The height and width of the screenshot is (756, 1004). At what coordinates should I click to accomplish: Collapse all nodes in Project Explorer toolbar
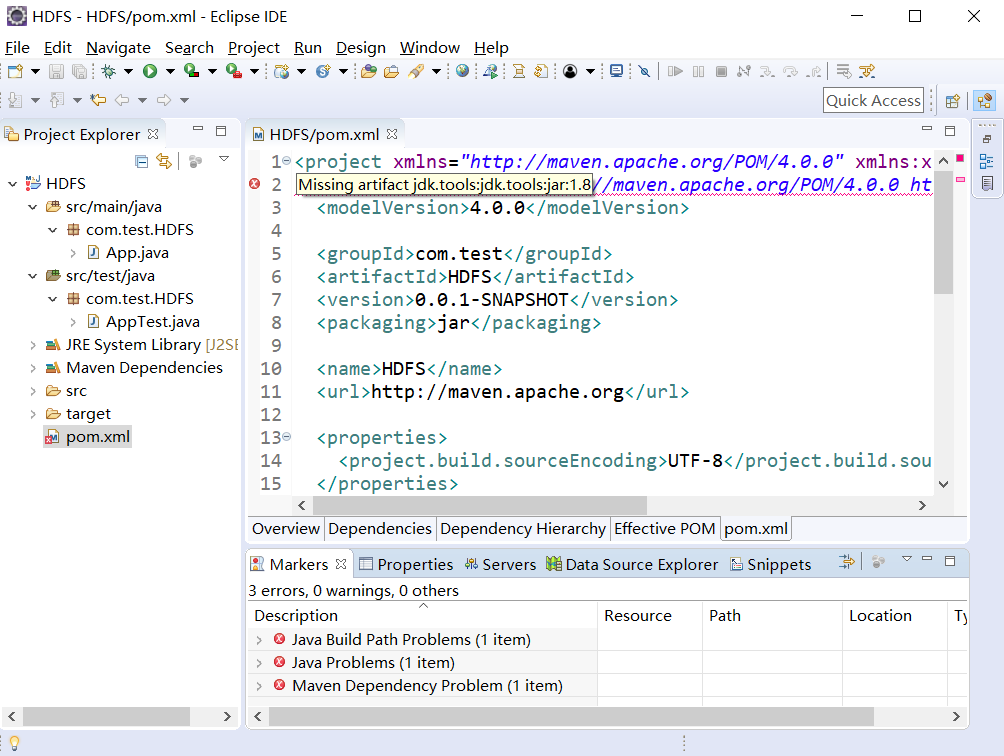pyautogui.click(x=141, y=161)
